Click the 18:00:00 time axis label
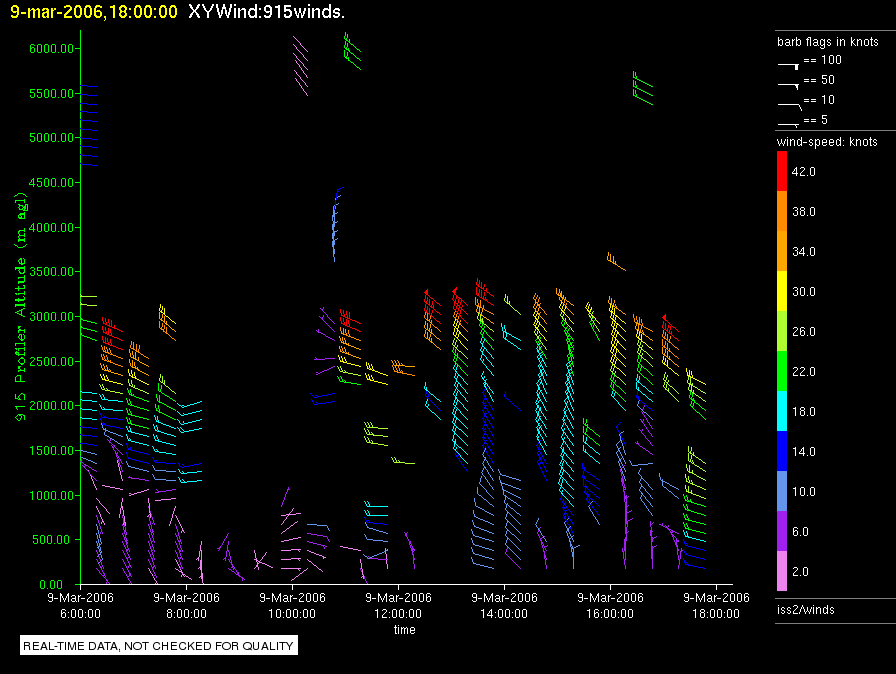 (x=716, y=613)
